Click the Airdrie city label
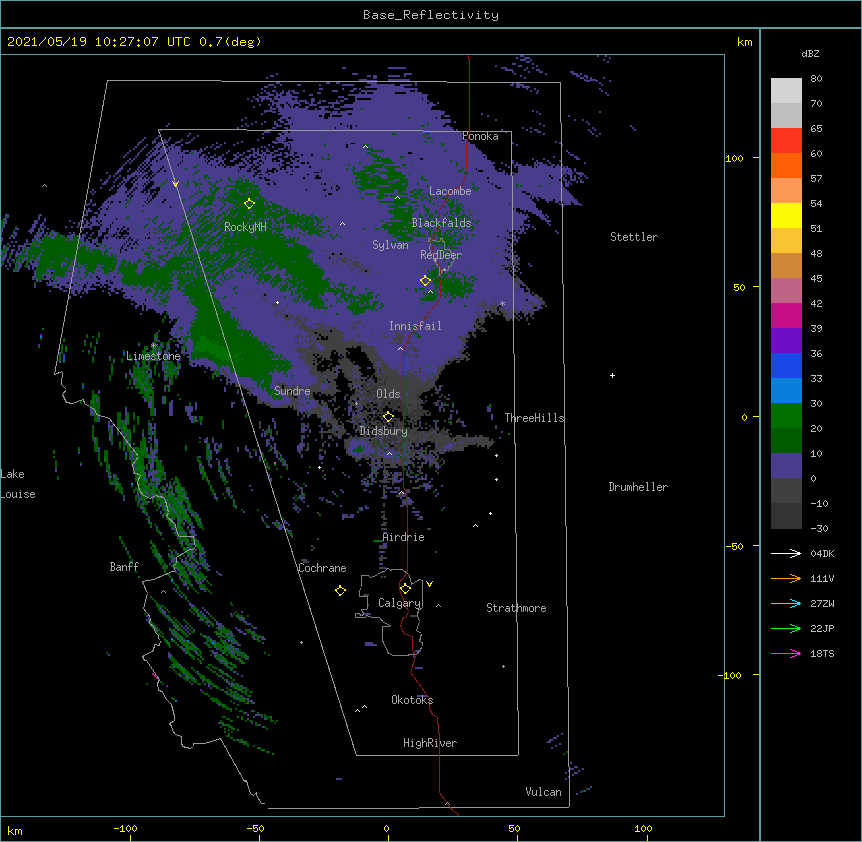The image size is (862, 842). tap(404, 537)
